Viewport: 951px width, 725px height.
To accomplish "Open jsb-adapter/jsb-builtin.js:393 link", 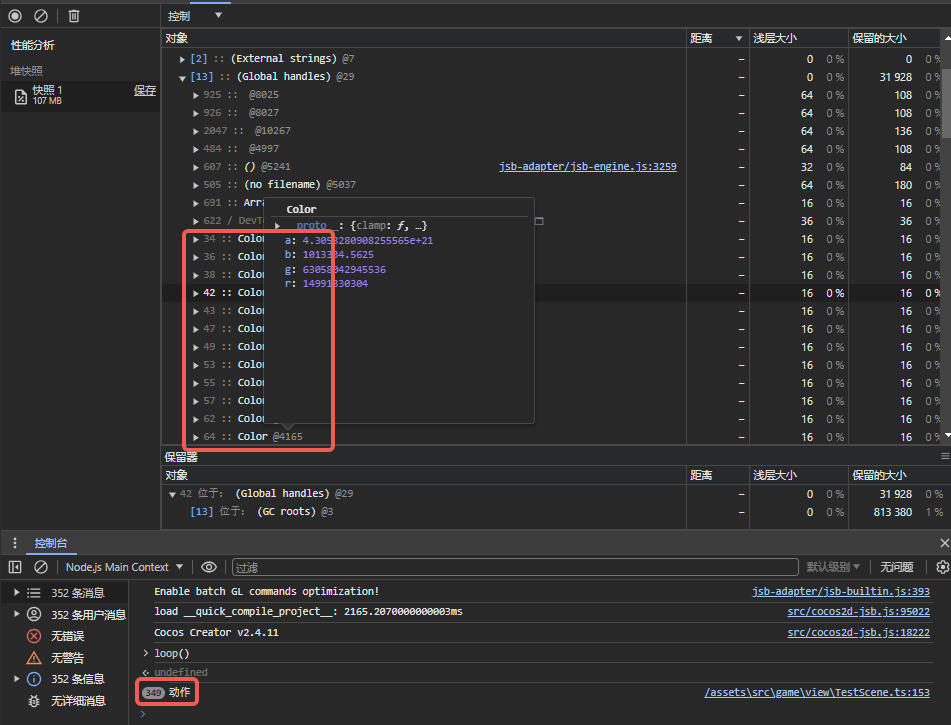I will (841, 591).
